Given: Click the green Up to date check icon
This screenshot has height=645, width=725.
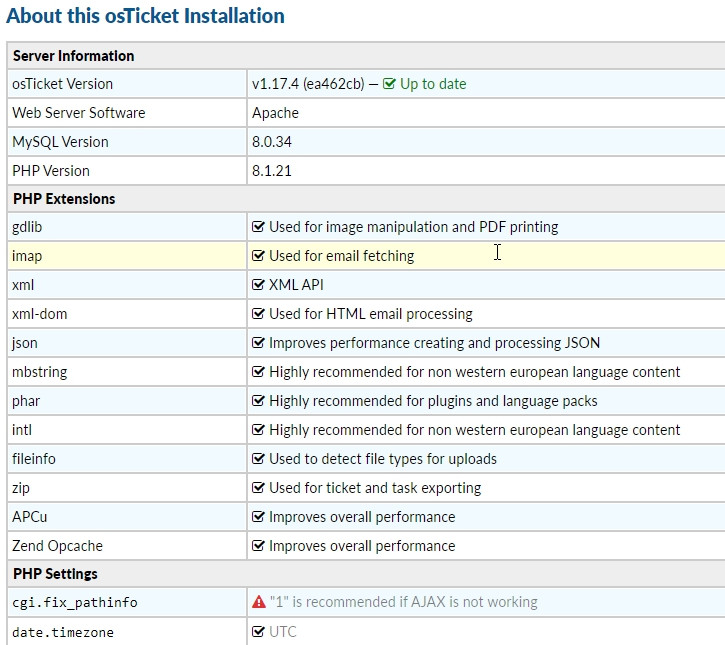Looking at the screenshot, I should [389, 84].
